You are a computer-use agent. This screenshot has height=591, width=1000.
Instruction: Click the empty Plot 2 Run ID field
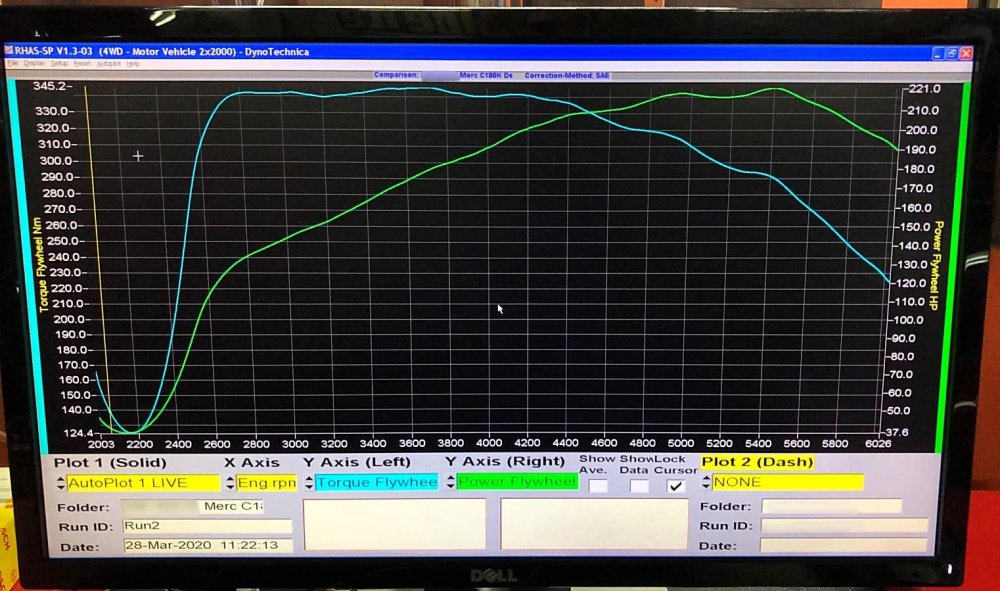point(844,526)
